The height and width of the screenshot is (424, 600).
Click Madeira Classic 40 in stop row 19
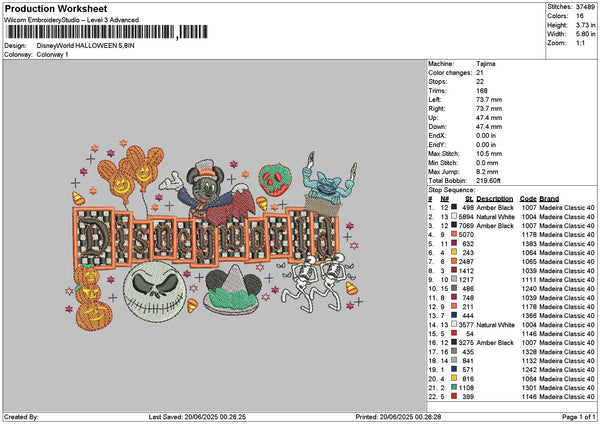click(567, 369)
